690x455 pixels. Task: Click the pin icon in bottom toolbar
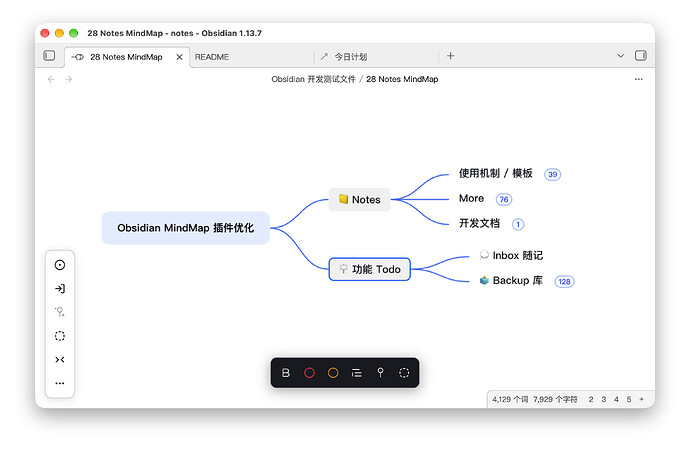pyautogui.click(x=381, y=373)
